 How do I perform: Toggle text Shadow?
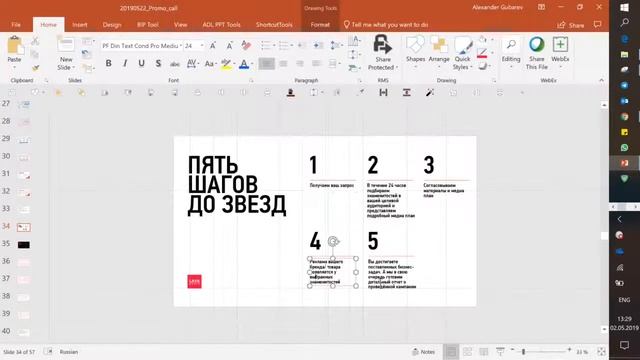click(158, 63)
